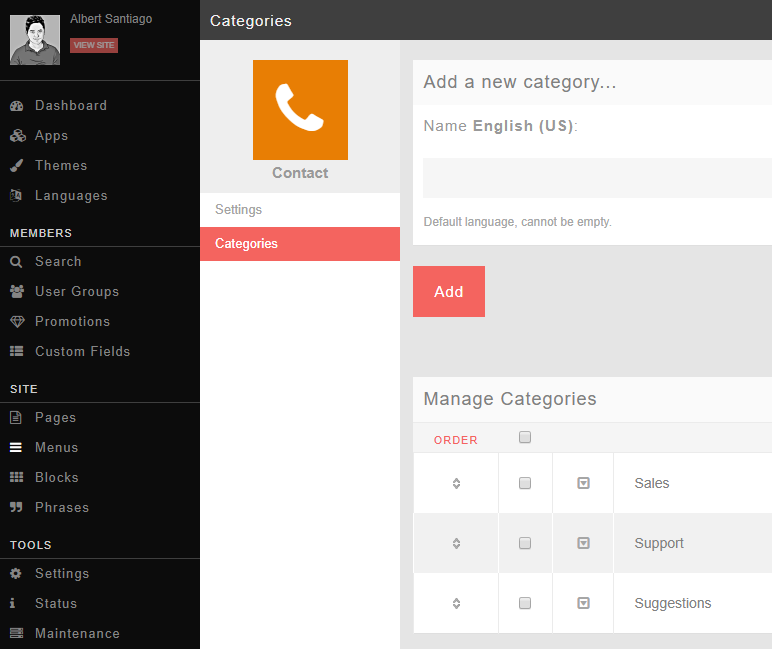Click the Themes paintbrush icon
Screen dimensions: 772x649
pyautogui.click(x=16, y=166)
